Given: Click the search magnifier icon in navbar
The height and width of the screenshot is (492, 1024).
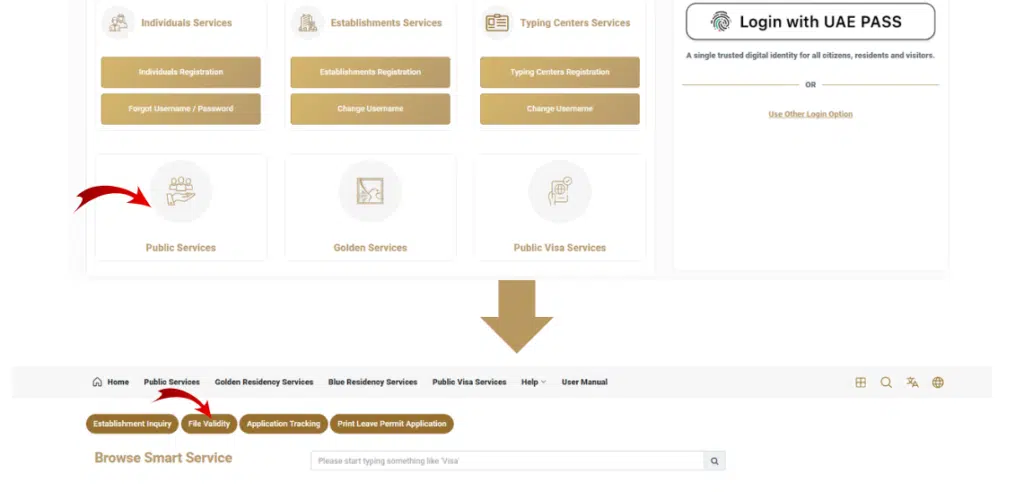Looking at the screenshot, I should 886,382.
